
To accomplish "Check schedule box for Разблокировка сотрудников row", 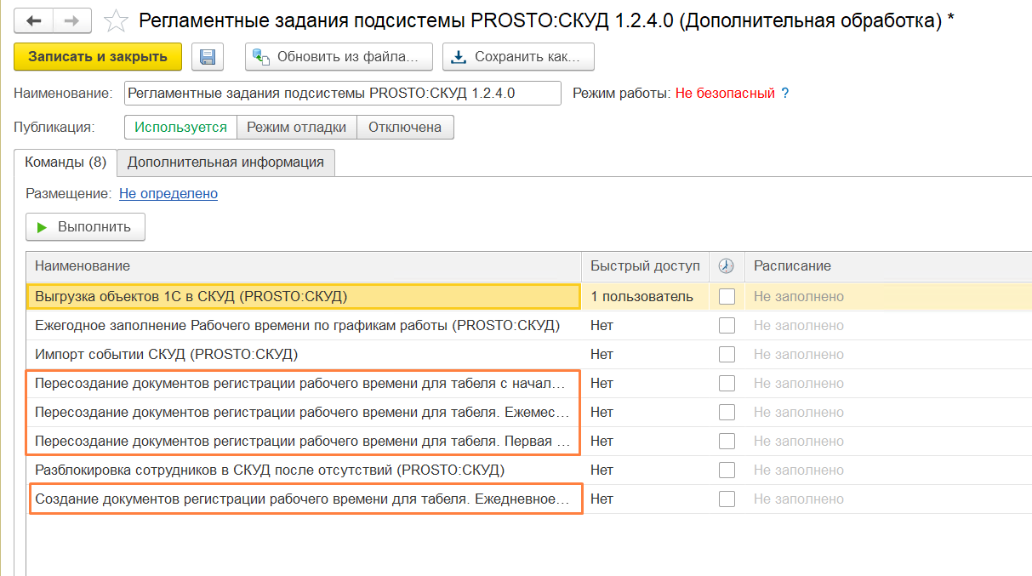I will click(x=727, y=470).
